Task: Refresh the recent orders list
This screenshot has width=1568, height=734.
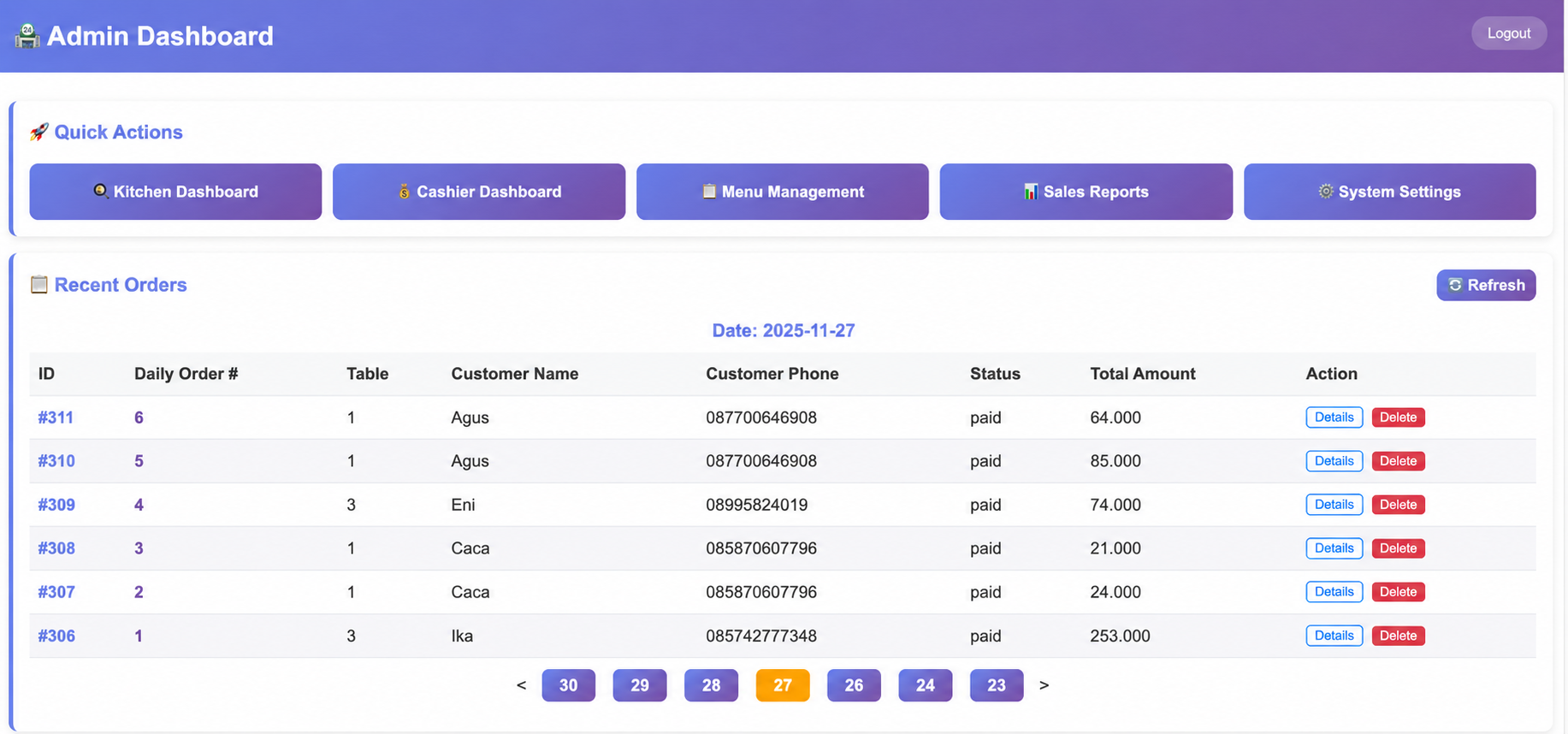Action: coord(1486,285)
